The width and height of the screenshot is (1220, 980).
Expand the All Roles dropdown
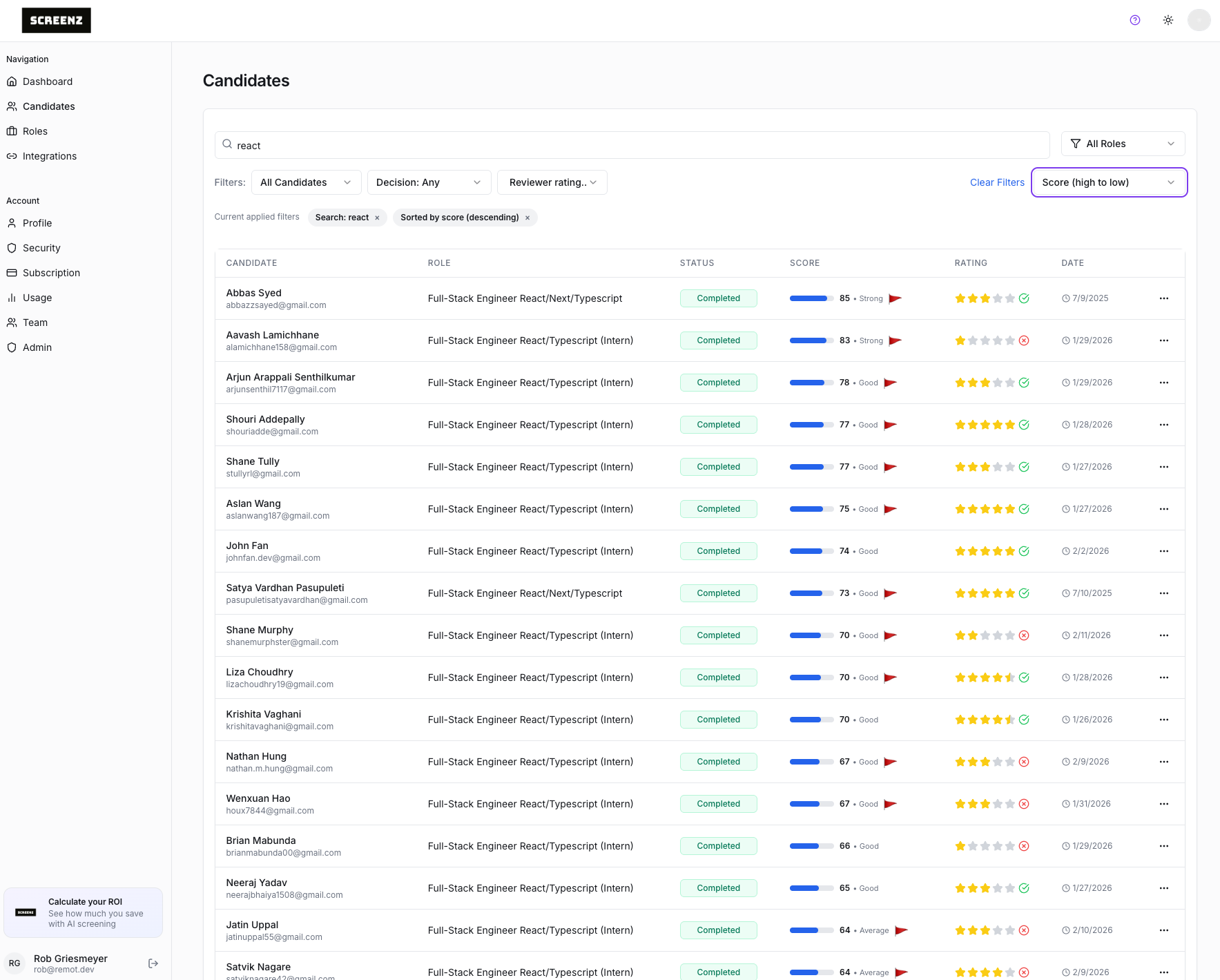(1122, 144)
